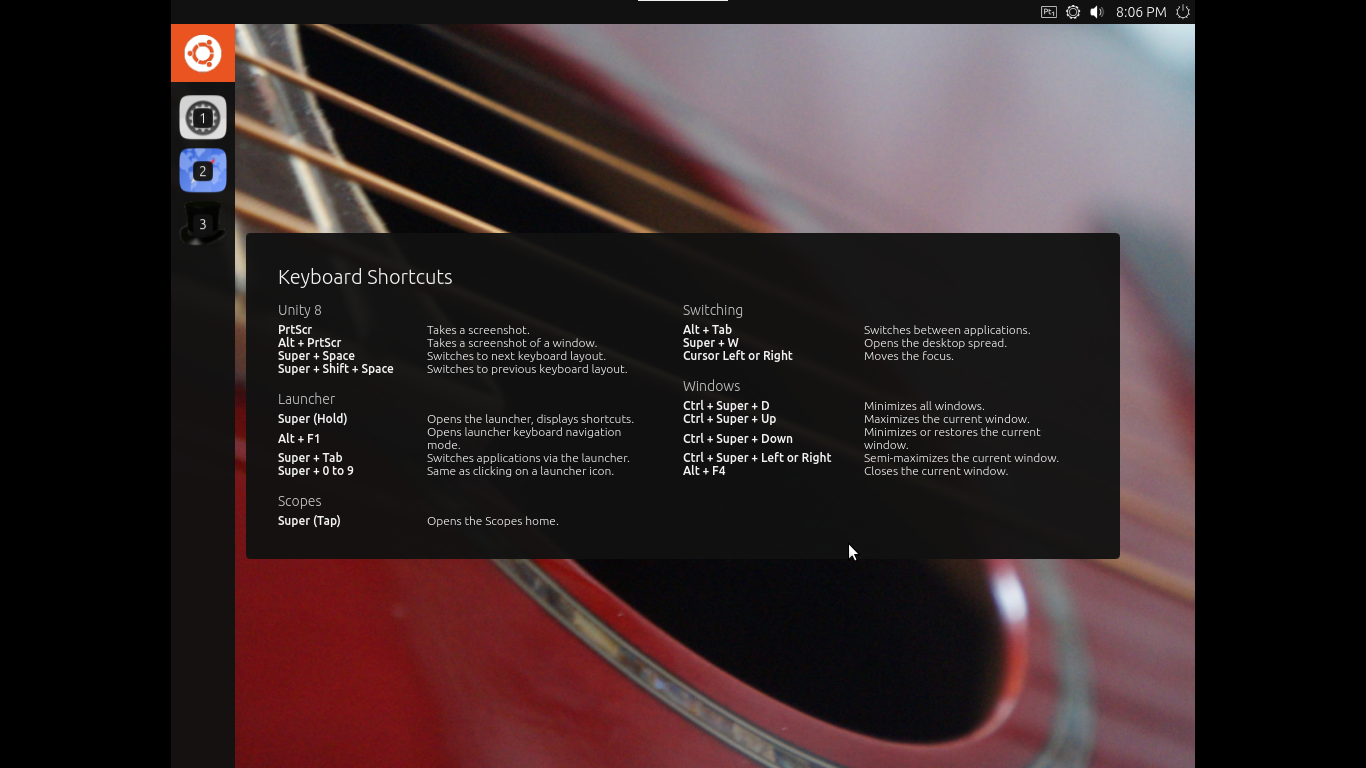Image resolution: width=1366 pixels, height=768 pixels.
Task: Open the browser, launcher icon numbered 2
Action: click(x=203, y=171)
